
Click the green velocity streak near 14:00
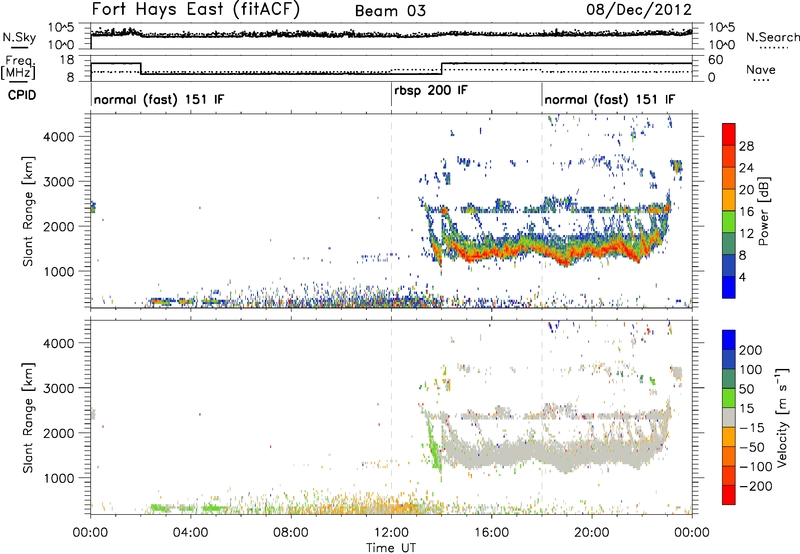434,444
